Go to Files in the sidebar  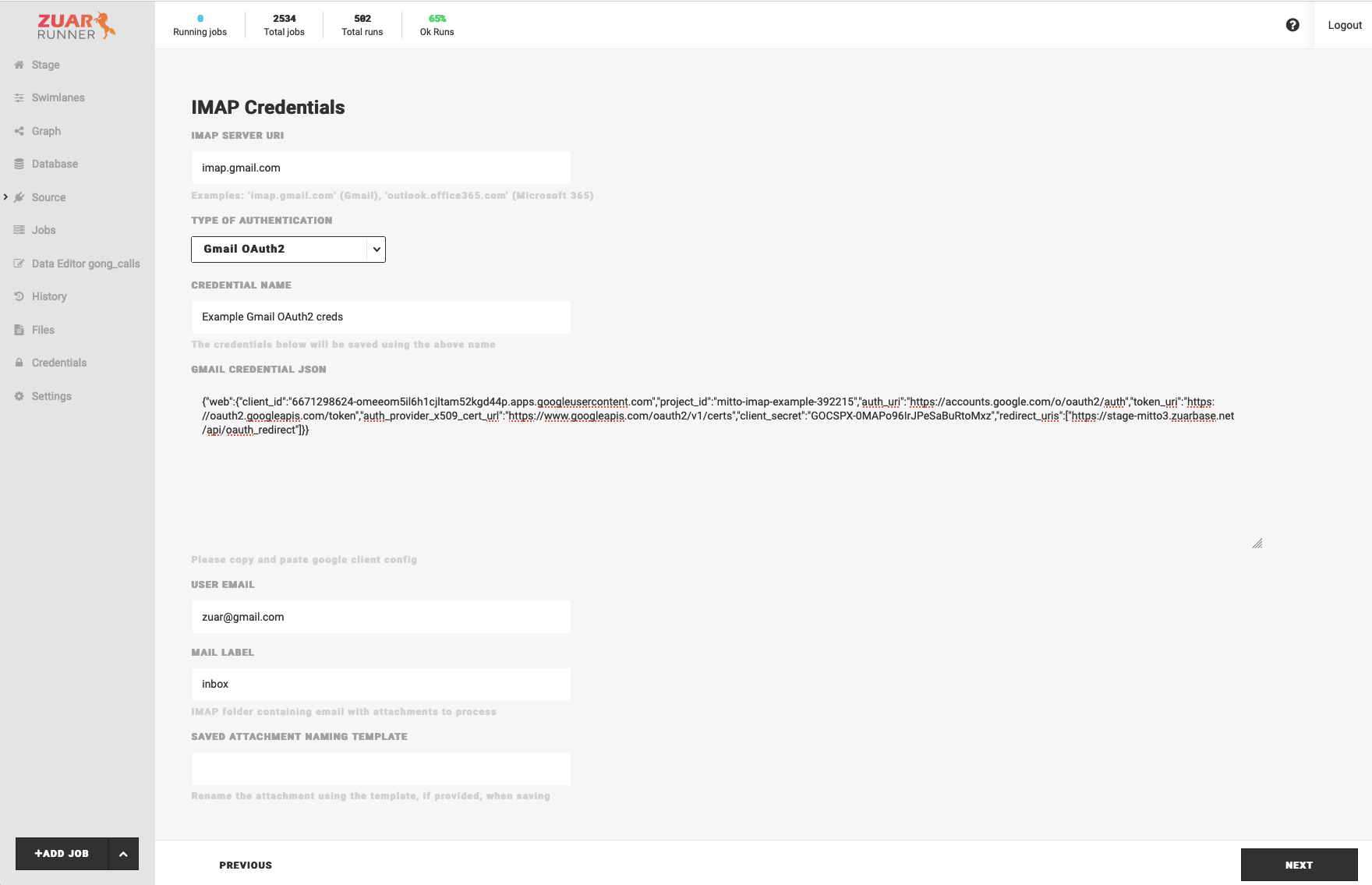click(x=43, y=330)
